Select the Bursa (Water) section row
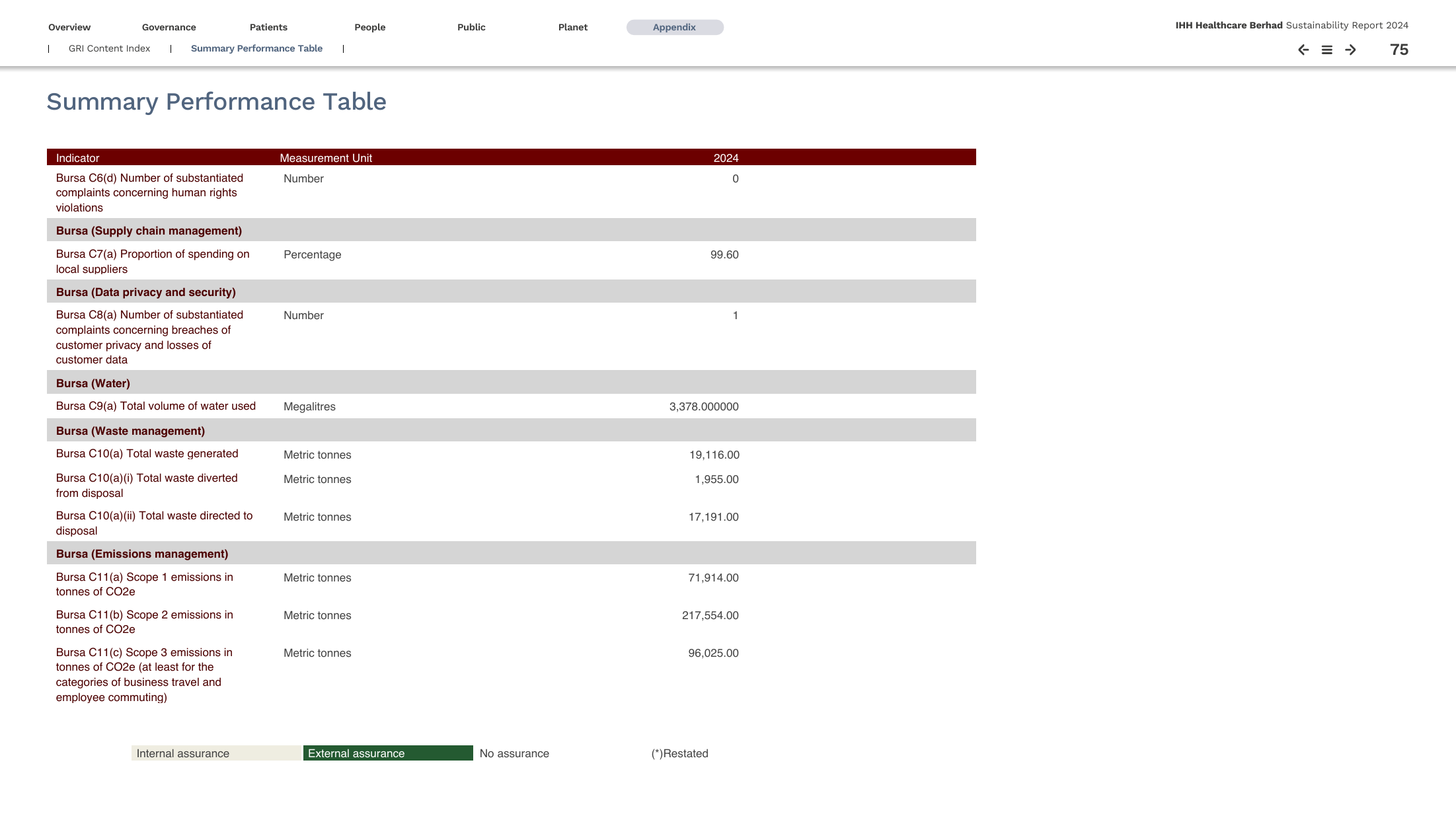This screenshot has height=820, width=1456. (x=512, y=383)
